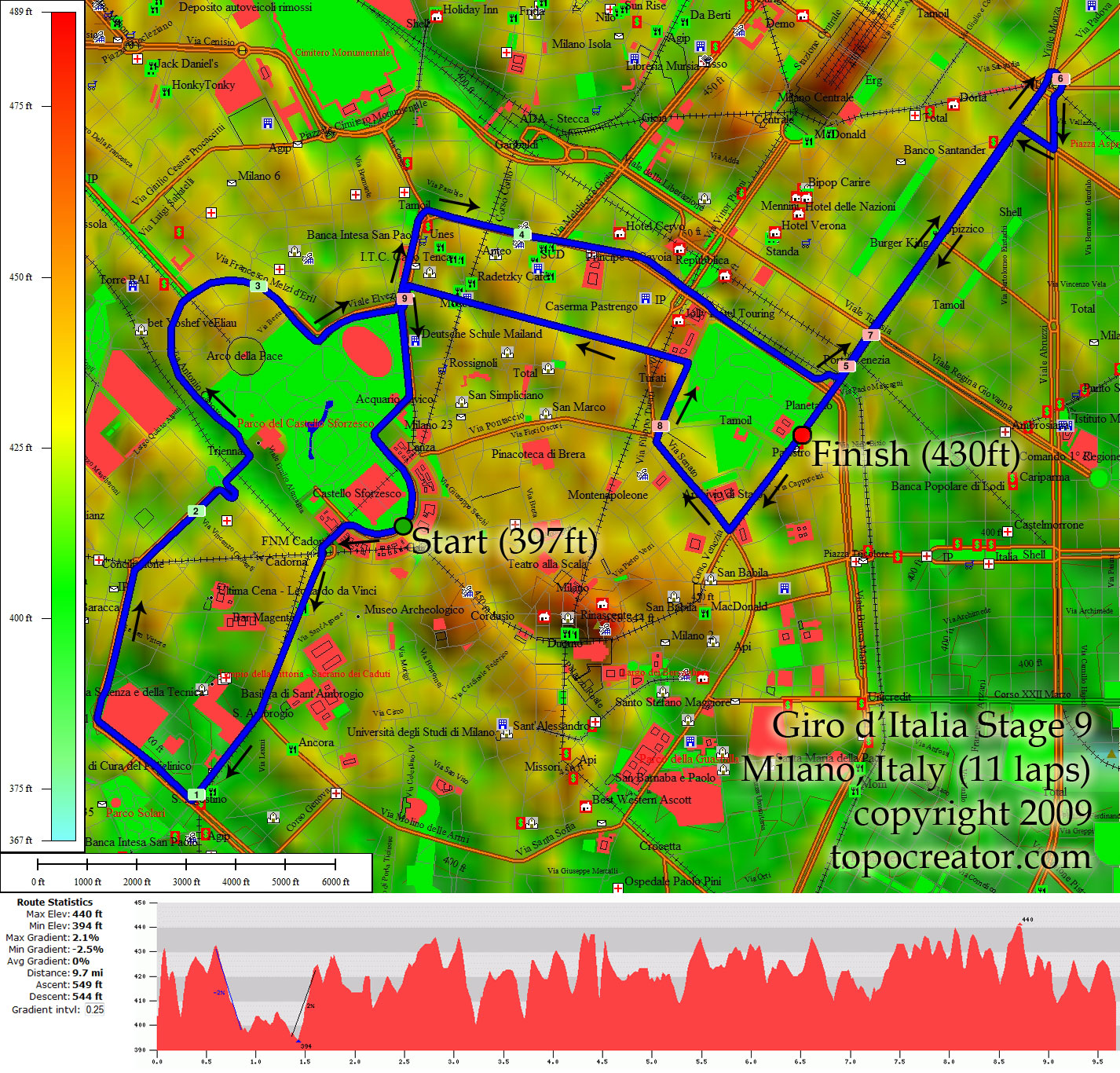Click the school icon beside Deutsche Schule Mailand
1120x1073 pixels.
point(415,341)
